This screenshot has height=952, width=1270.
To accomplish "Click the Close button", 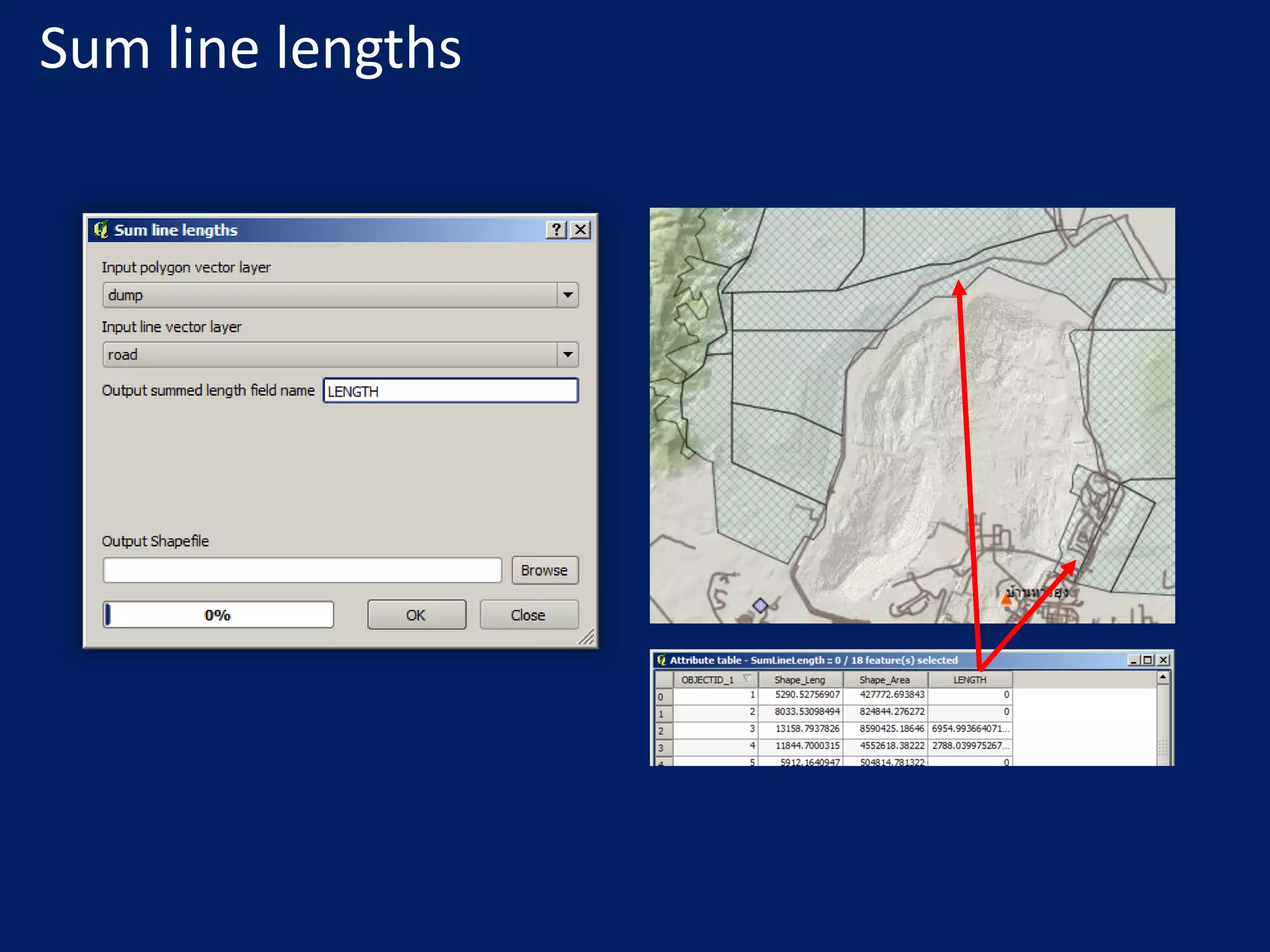I will (x=528, y=615).
